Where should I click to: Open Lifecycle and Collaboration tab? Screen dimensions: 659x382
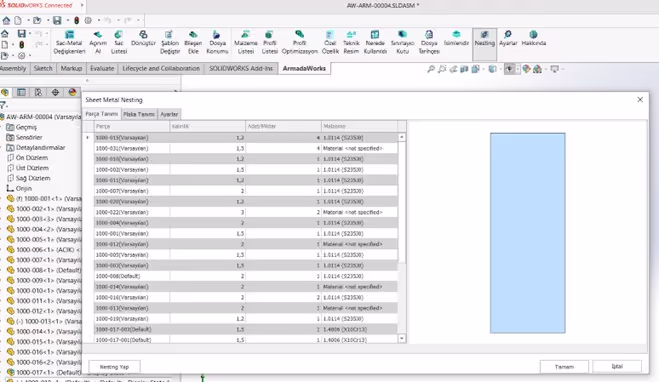tap(161, 68)
